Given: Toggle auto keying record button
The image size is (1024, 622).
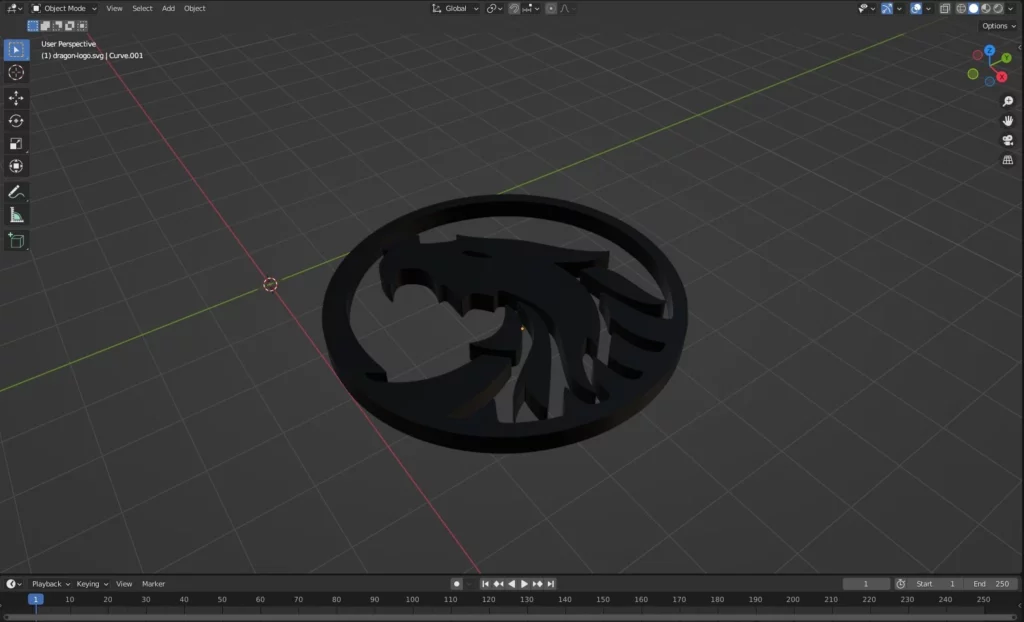Looking at the screenshot, I should 456,584.
